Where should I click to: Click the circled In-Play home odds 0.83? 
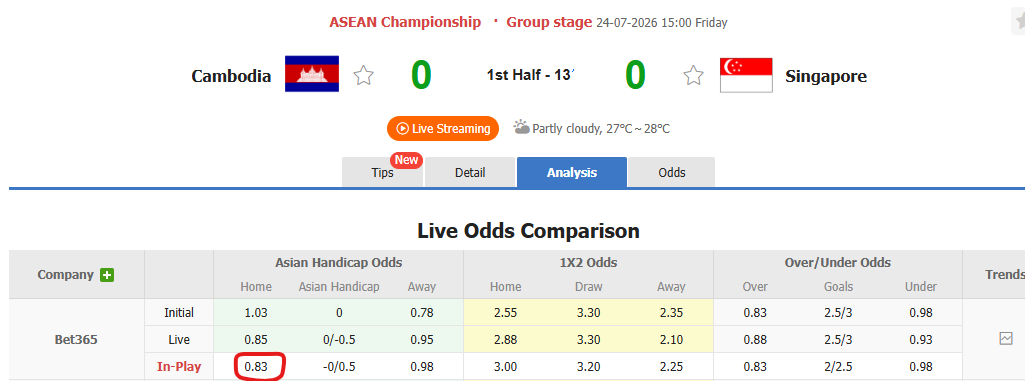click(x=255, y=367)
